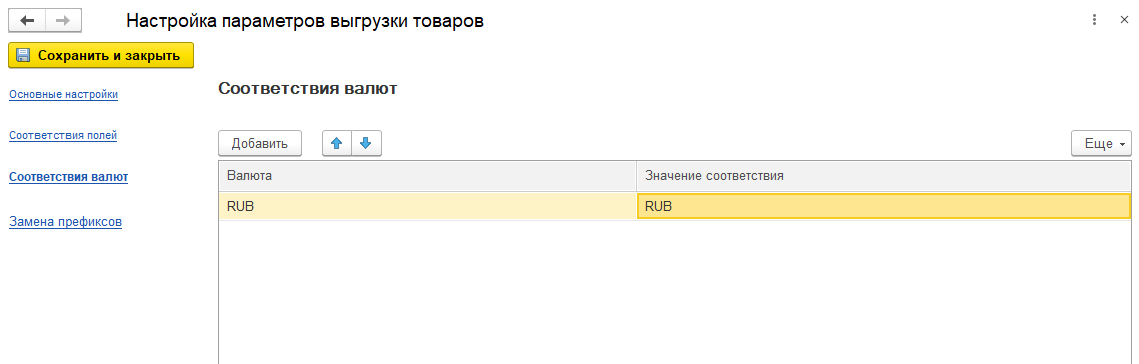Select the Соответствия валют section
1139x364 pixels.
click(69, 177)
